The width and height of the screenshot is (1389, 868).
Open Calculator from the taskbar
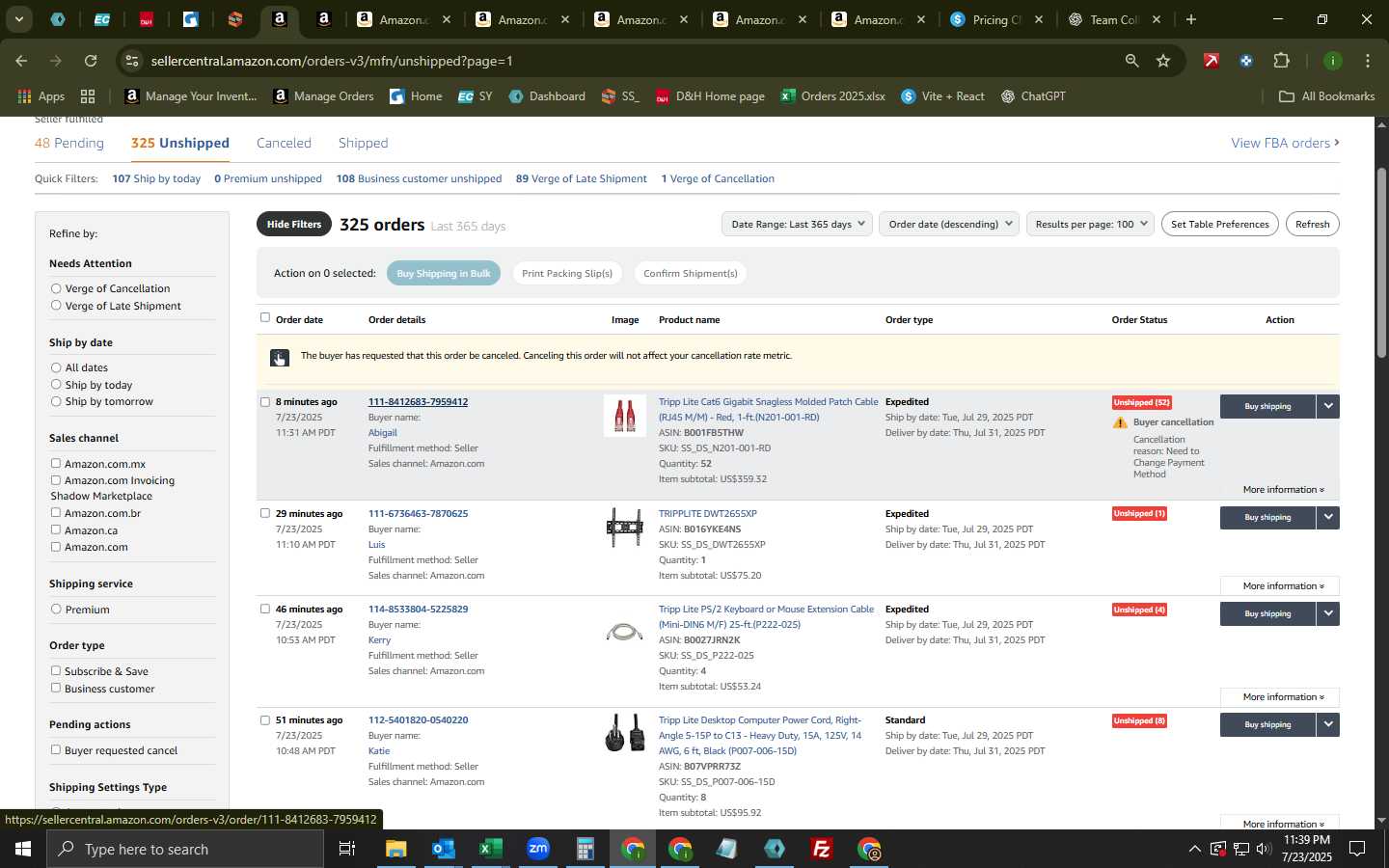(x=585, y=849)
